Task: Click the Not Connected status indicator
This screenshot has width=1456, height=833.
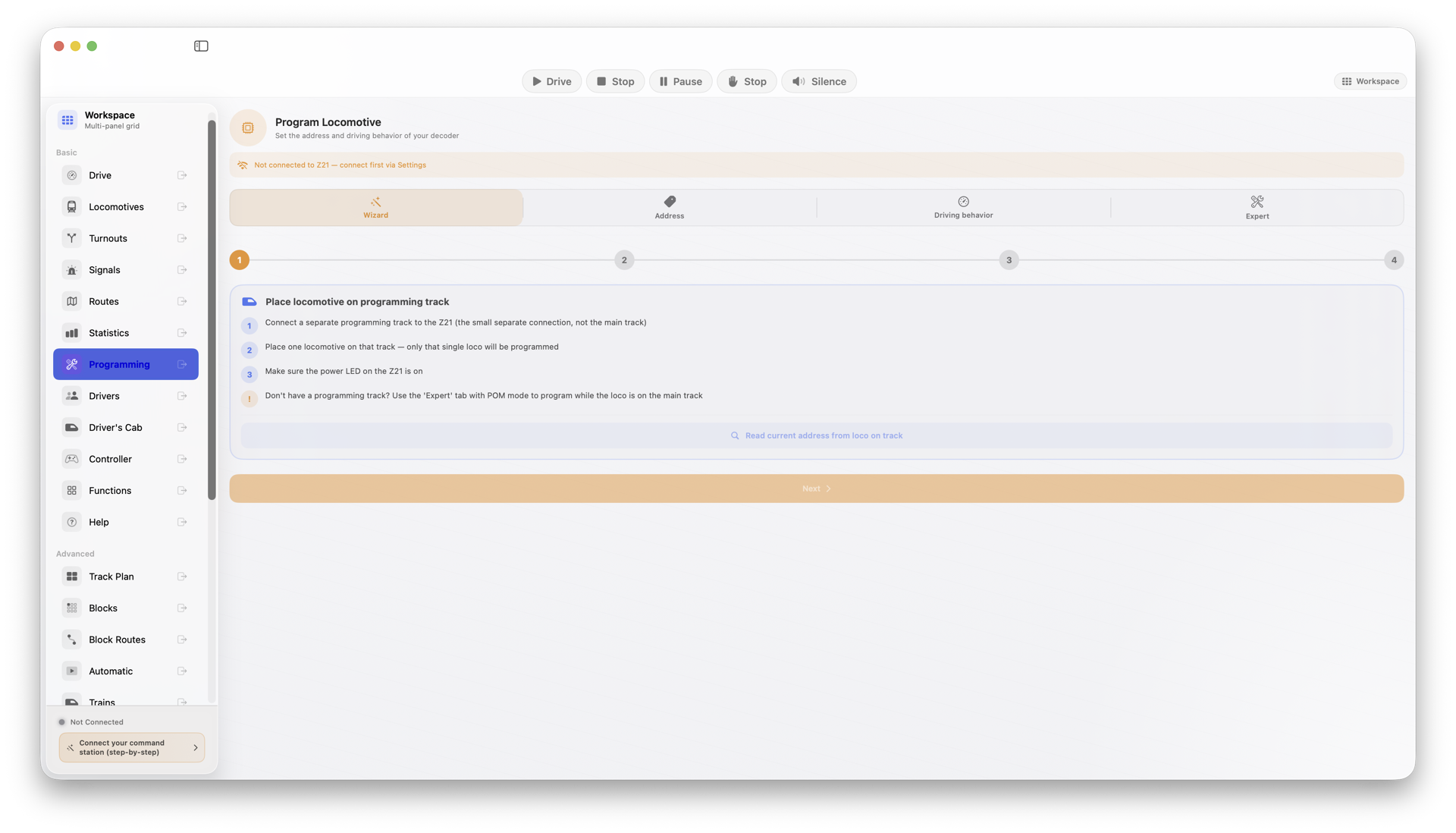Action: point(91,722)
